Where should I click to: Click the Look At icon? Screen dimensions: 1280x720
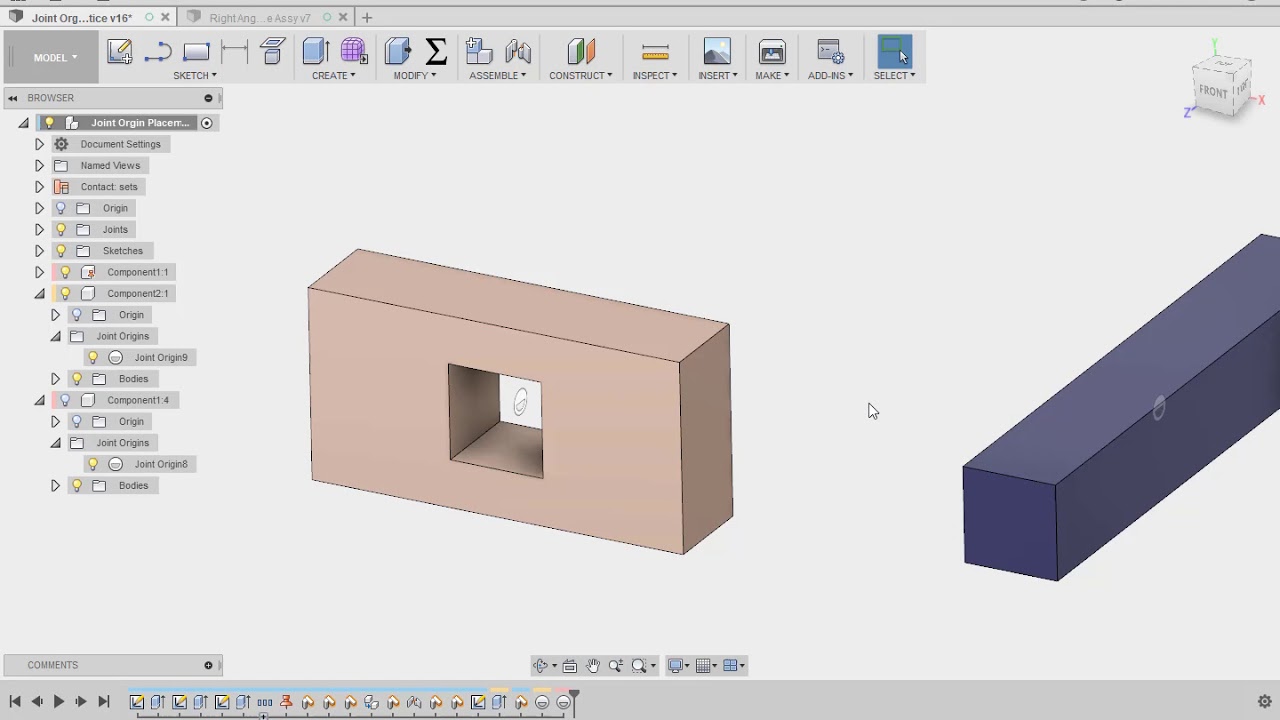click(x=570, y=666)
